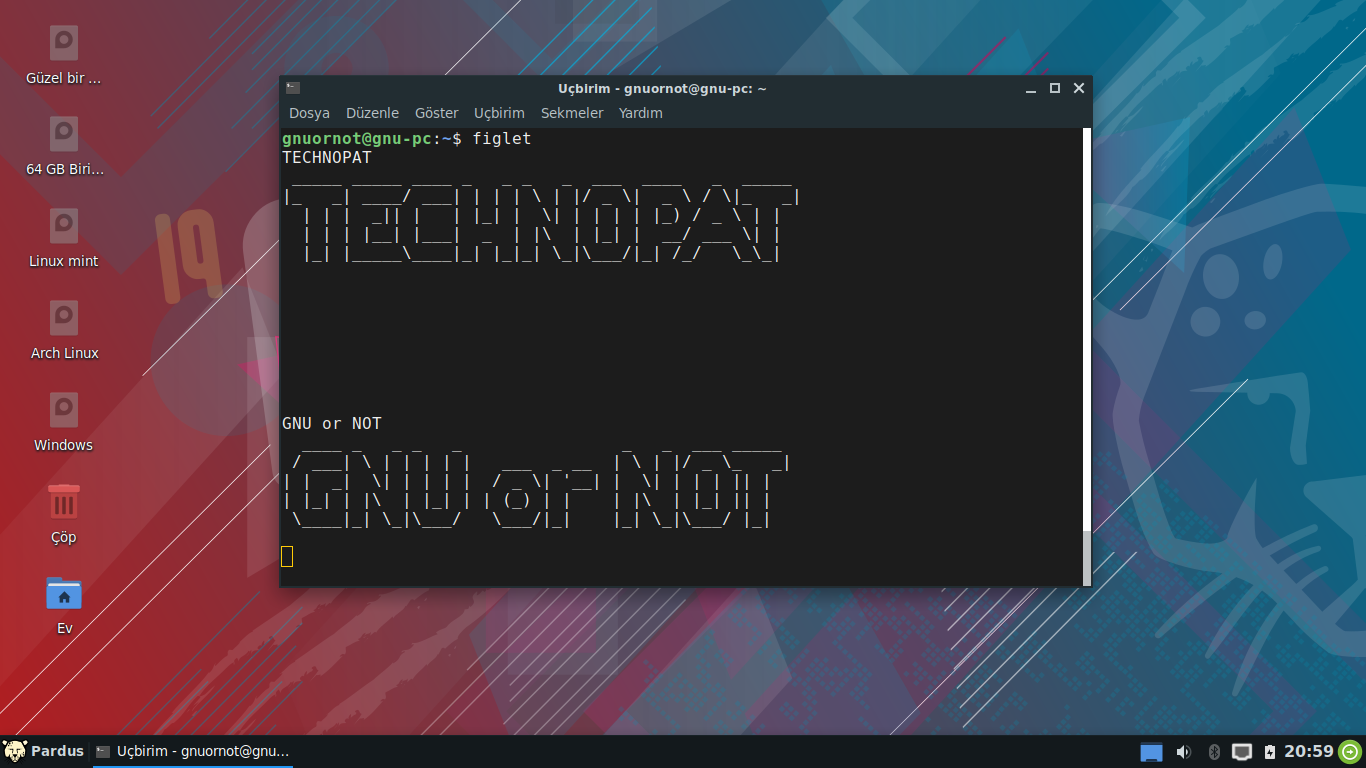Viewport: 1366px width, 768px height.
Task: Open the wired network tray icon
Action: point(1242,752)
